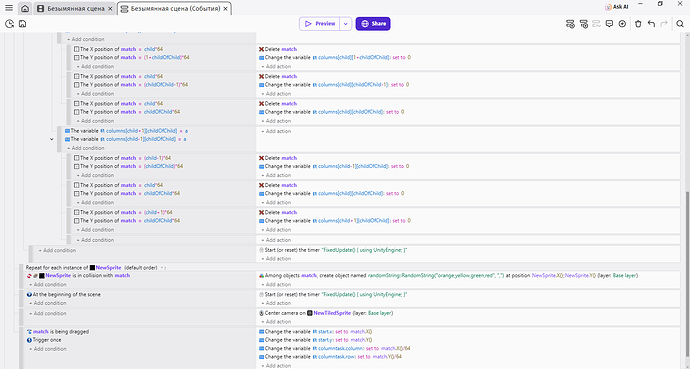The image size is (690, 369).
Task: Click the collision icon before NewSprite is in collision
Action: click(x=29, y=276)
